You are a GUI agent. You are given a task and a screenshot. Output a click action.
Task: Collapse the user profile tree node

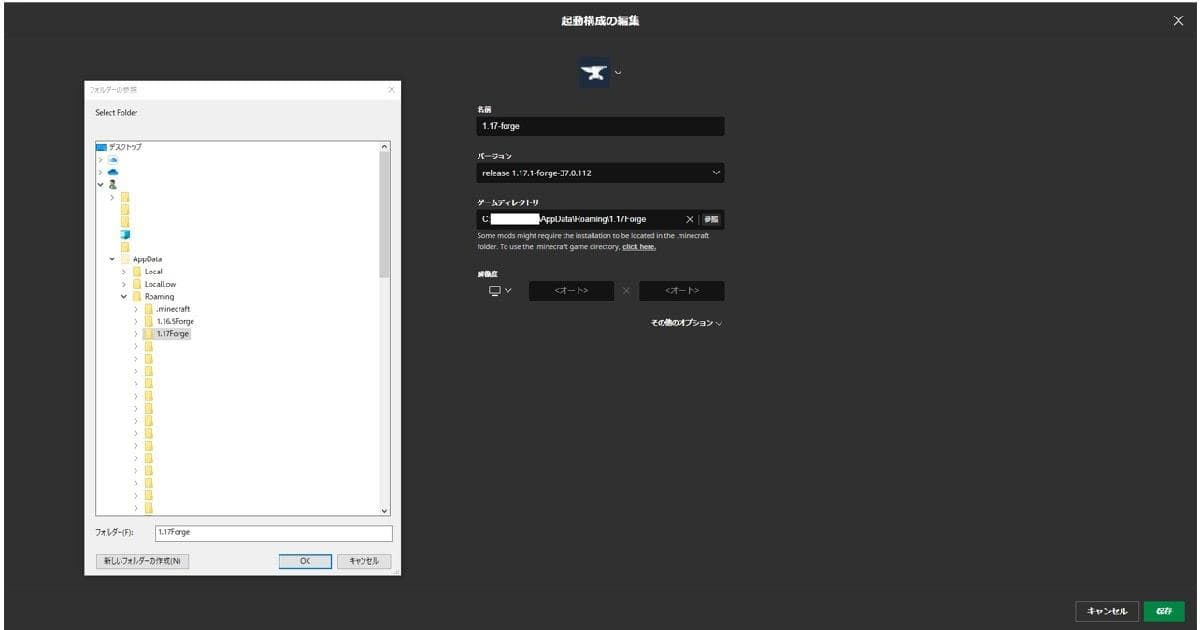(100, 184)
